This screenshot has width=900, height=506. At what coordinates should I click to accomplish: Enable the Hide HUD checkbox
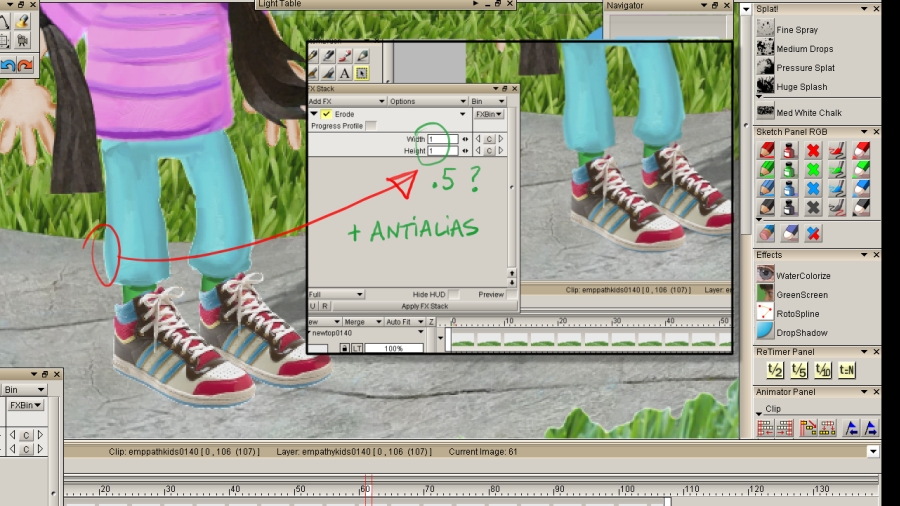(x=453, y=294)
